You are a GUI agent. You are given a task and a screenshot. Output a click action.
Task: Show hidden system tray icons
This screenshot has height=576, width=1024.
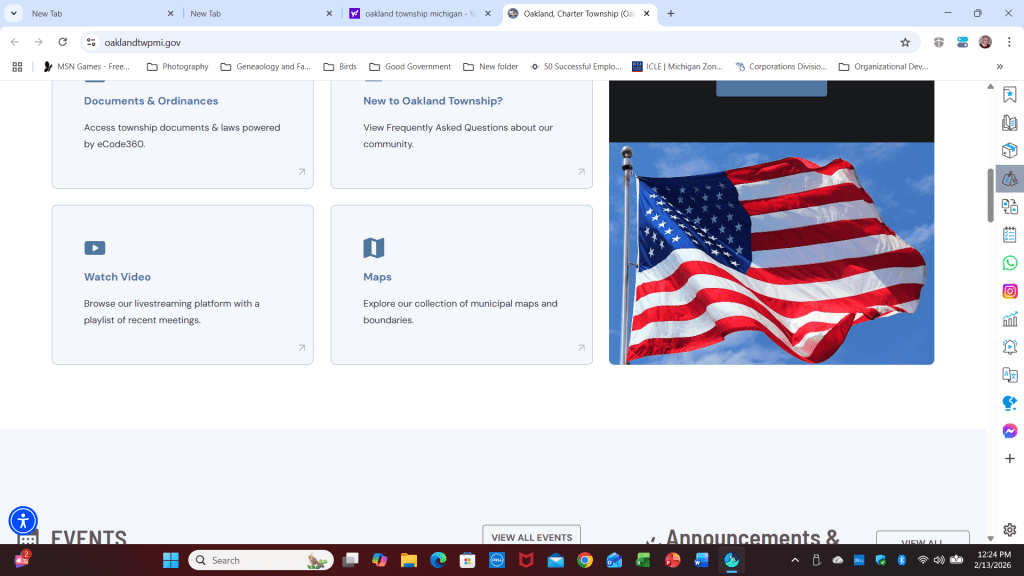click(x=795, y=560)
